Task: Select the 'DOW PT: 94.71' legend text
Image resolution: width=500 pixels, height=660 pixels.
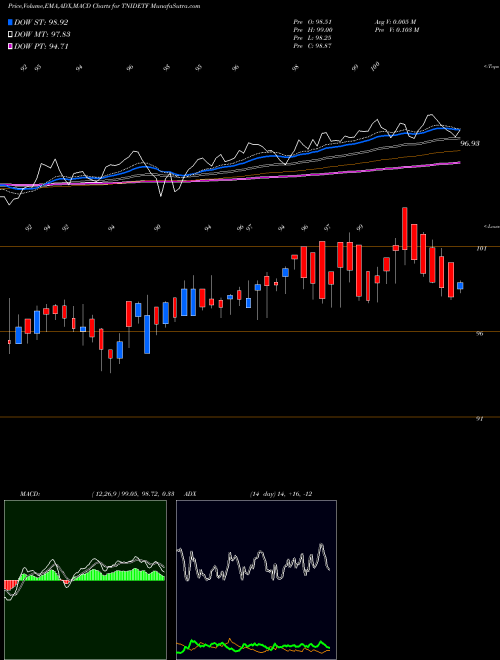Action: (x=41, y=46)
